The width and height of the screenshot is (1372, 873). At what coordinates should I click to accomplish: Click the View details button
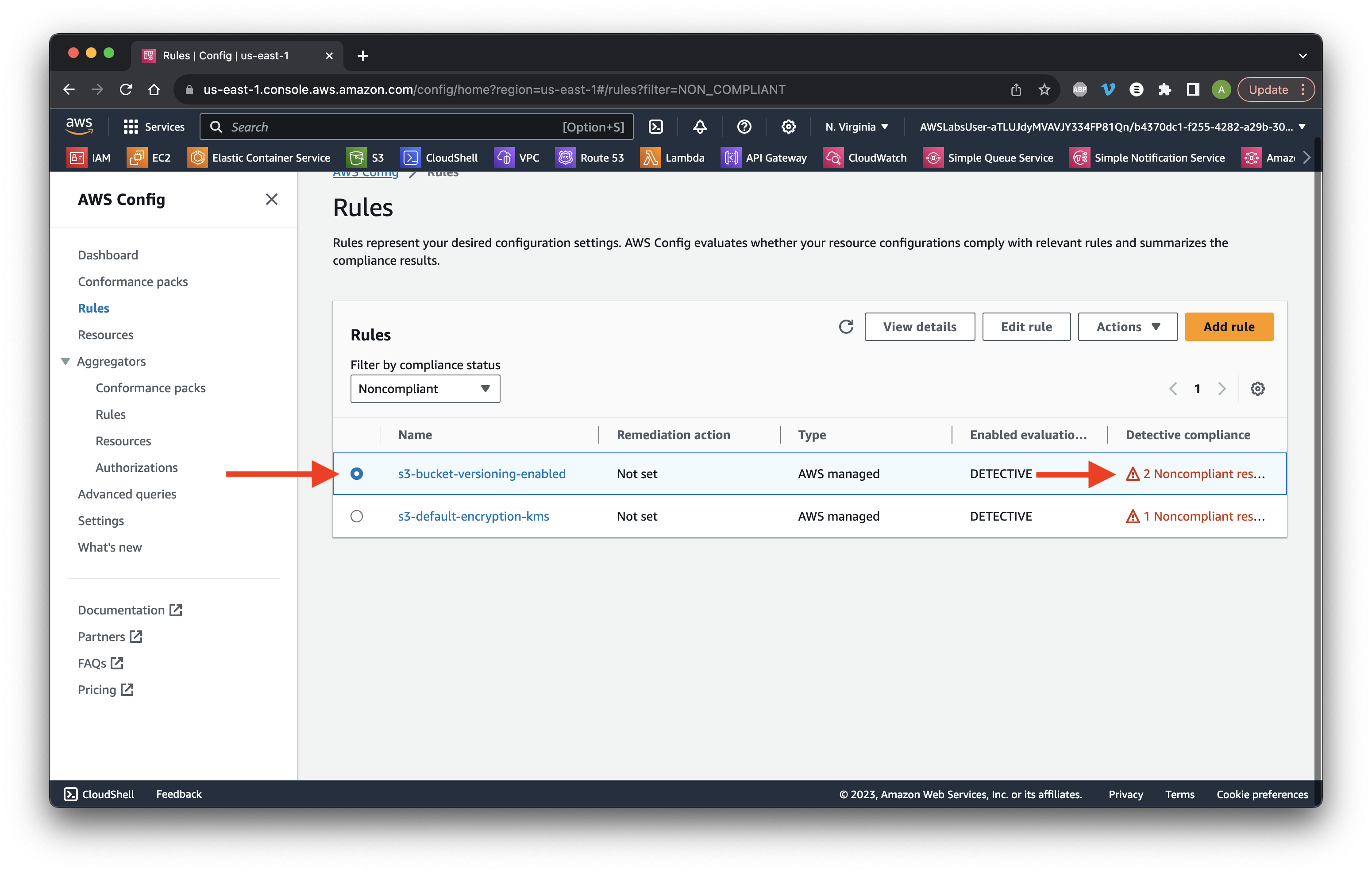point(920,327)
